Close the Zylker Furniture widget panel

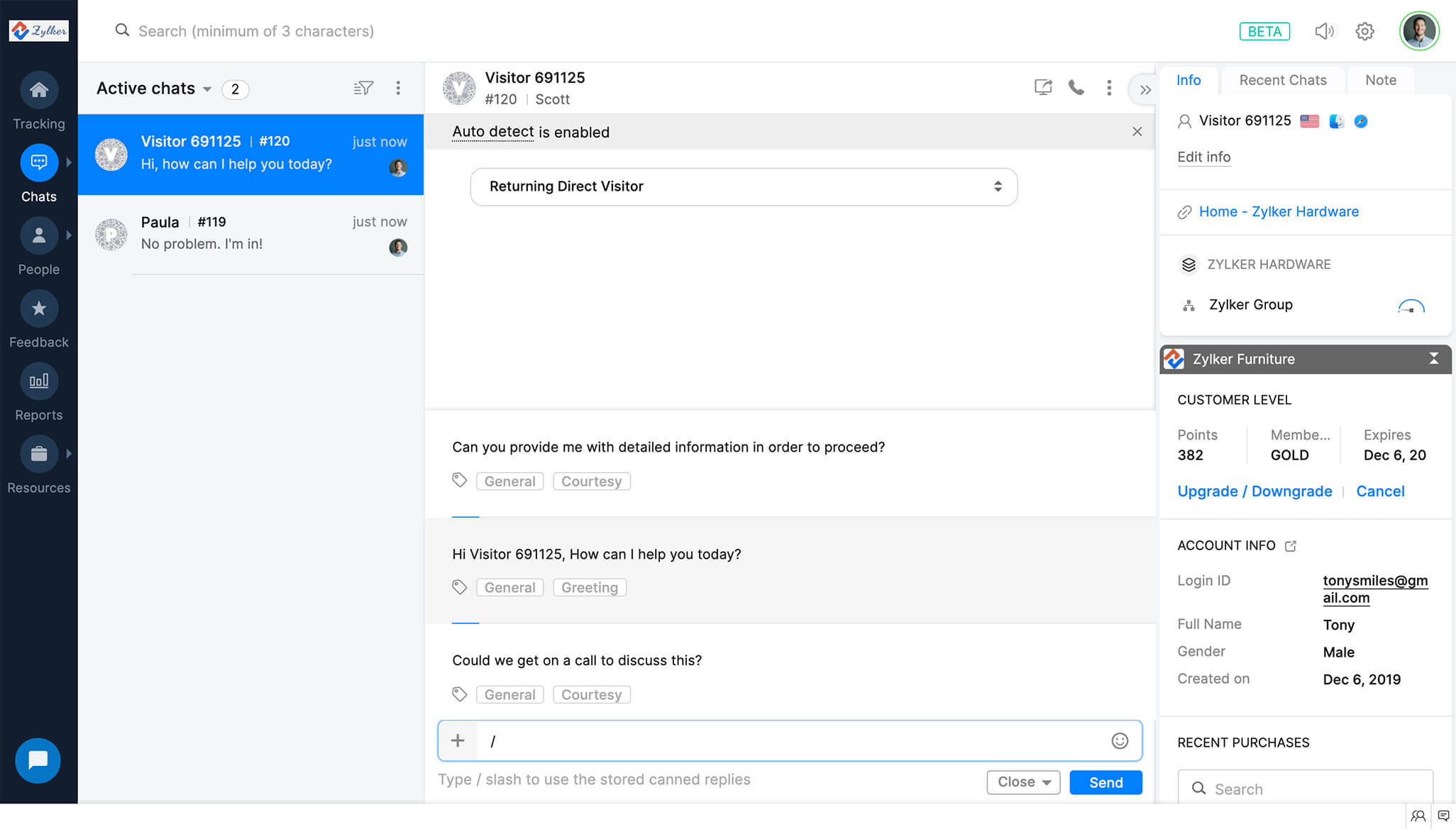pos(1434,358)
